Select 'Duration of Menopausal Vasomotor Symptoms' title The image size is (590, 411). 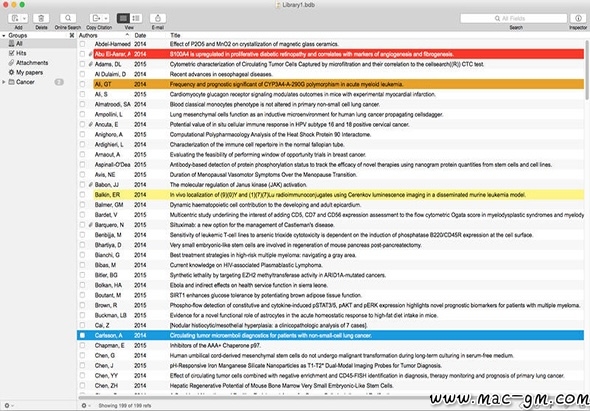tap(263, 175)
